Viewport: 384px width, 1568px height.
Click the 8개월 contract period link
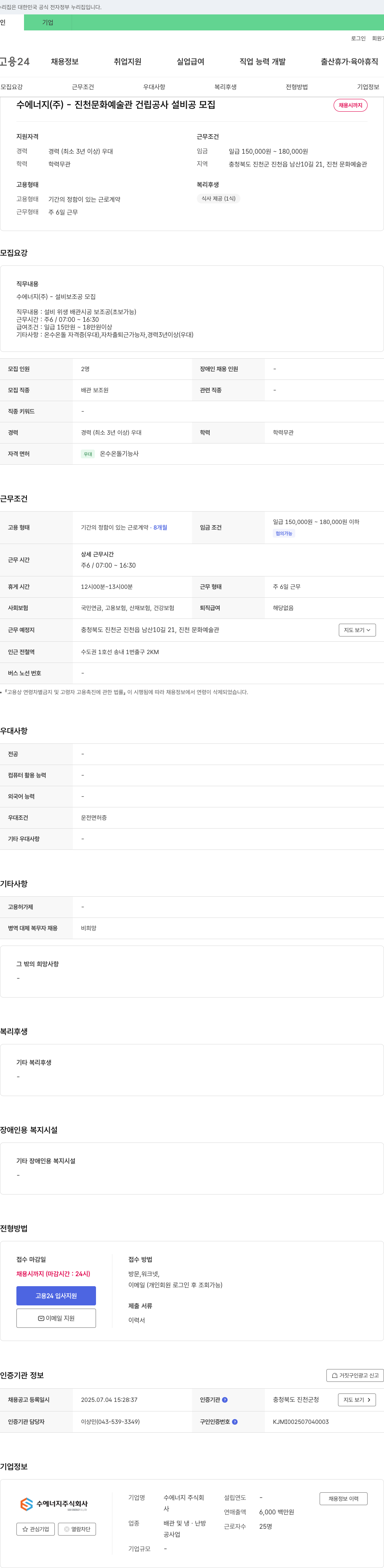point(160,528)
